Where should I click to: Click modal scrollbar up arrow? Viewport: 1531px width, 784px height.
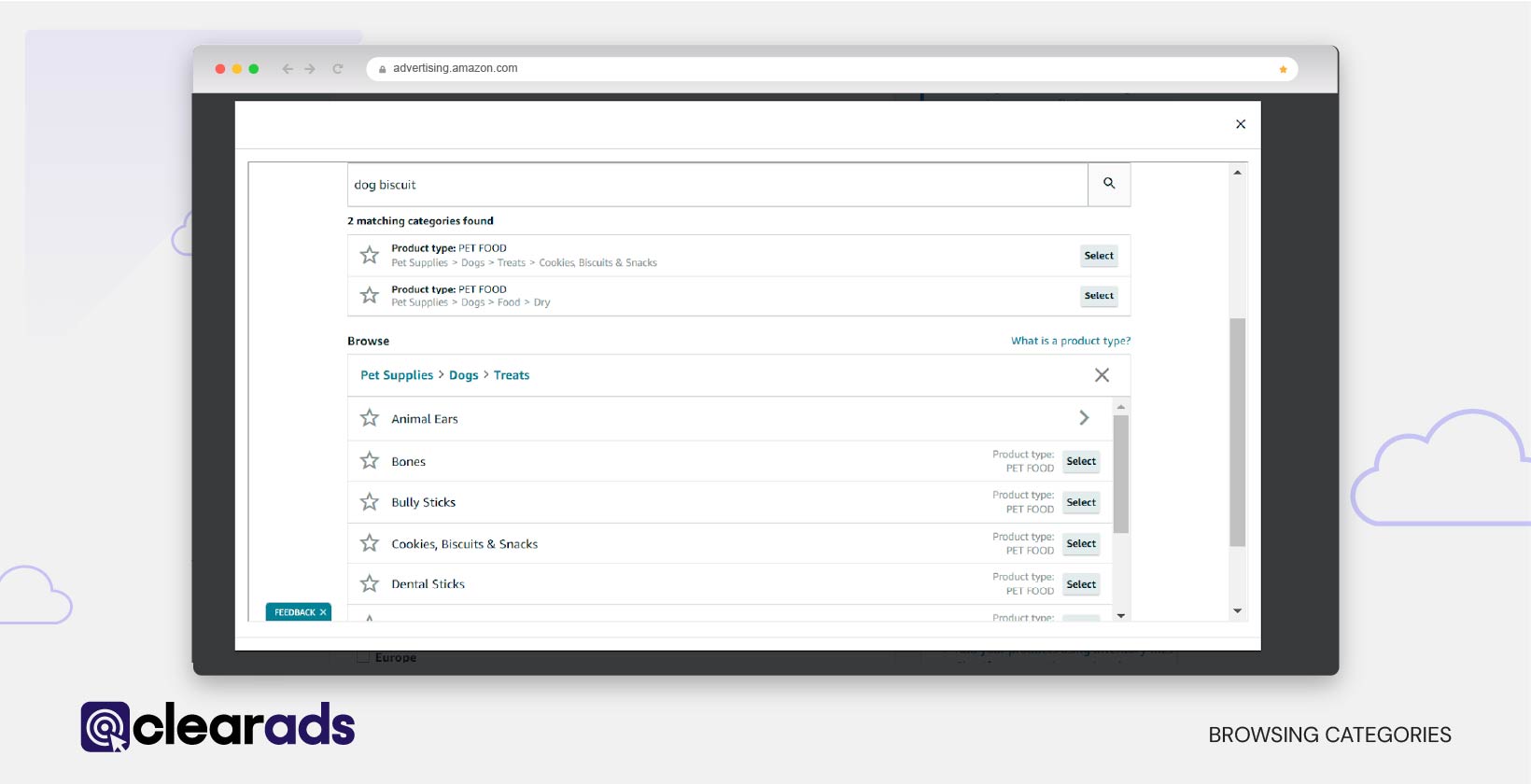click(1237, 173)
